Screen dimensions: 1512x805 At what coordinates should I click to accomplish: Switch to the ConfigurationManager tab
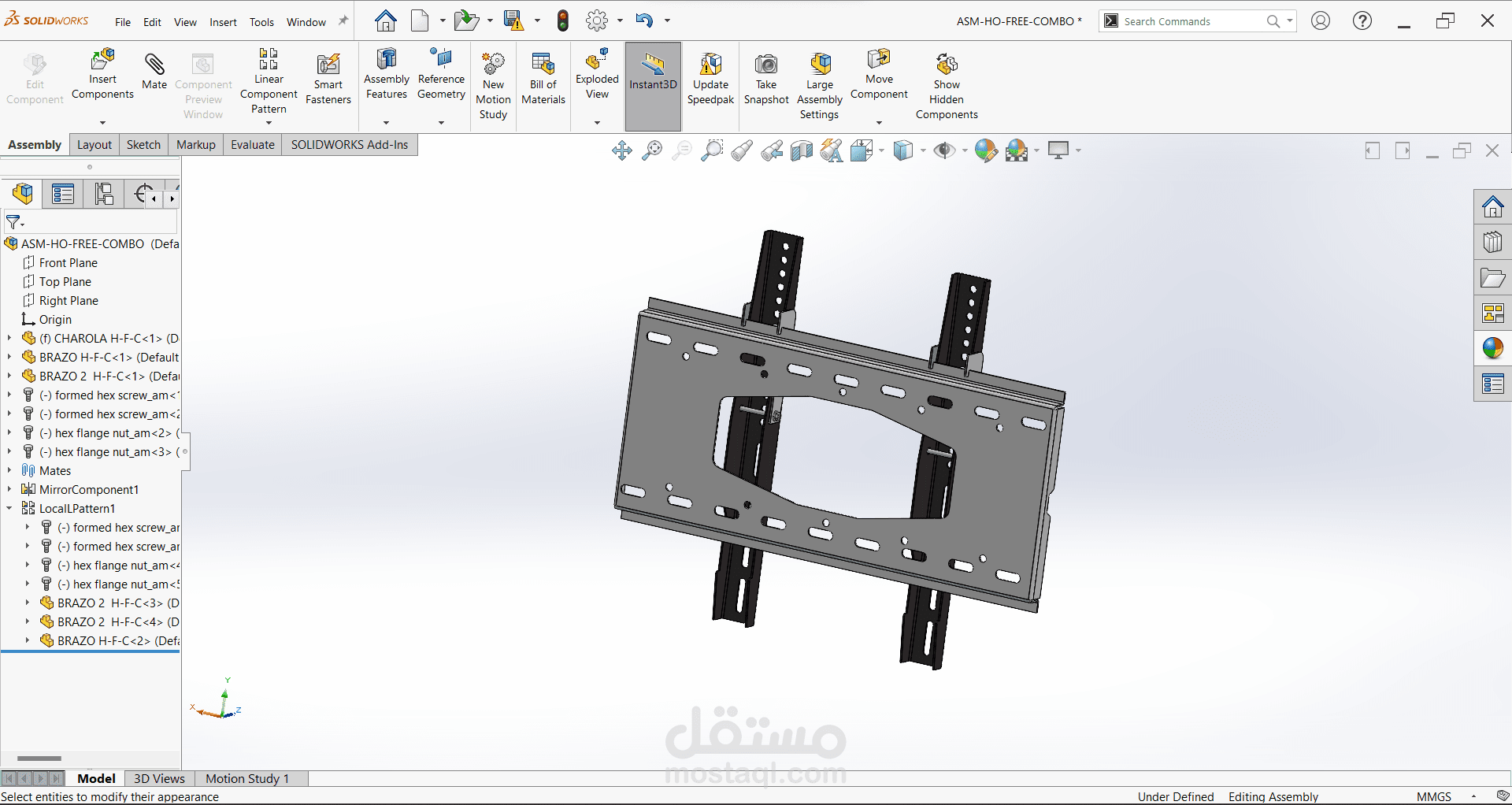click(104, 194)
